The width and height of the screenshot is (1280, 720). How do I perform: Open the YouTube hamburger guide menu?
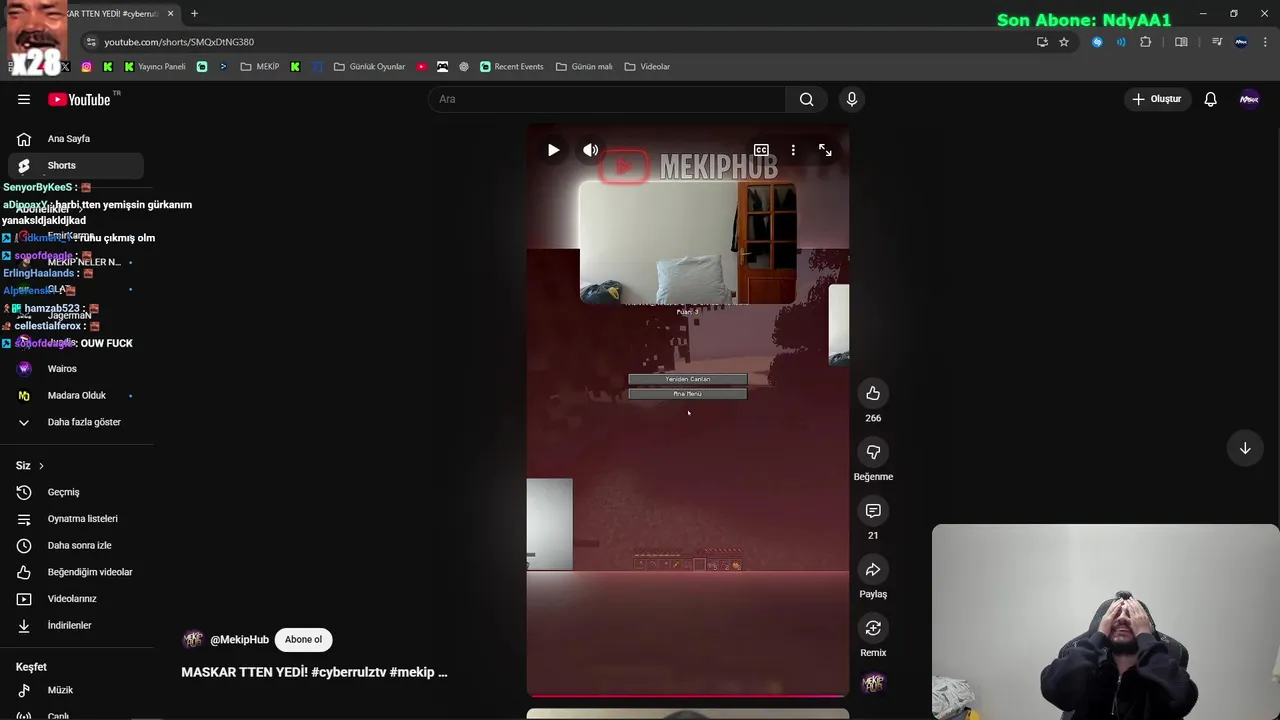point(24,99)
